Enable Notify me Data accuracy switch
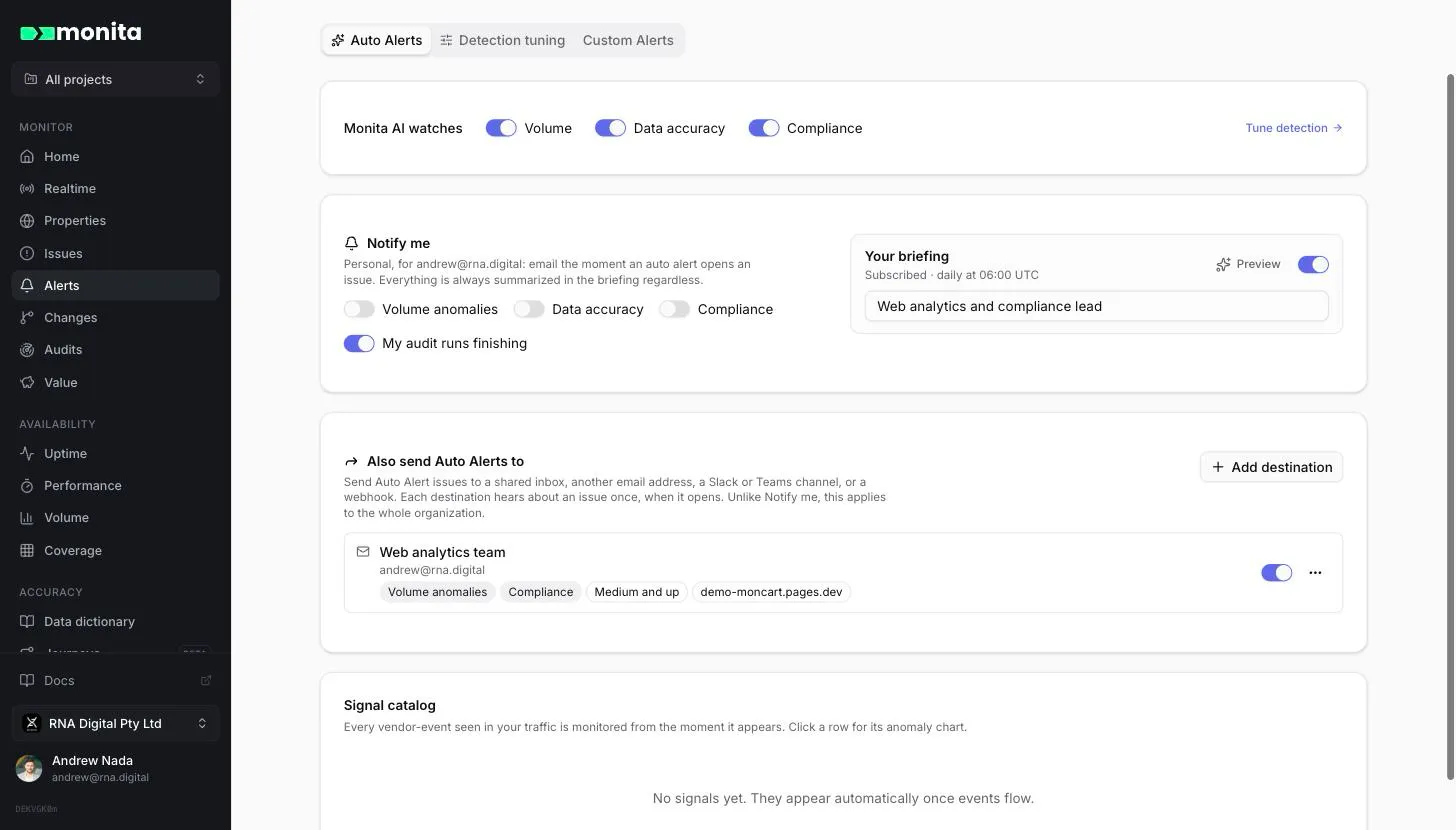The height and width of the screenshot is (830, 1456). [529, 309]
